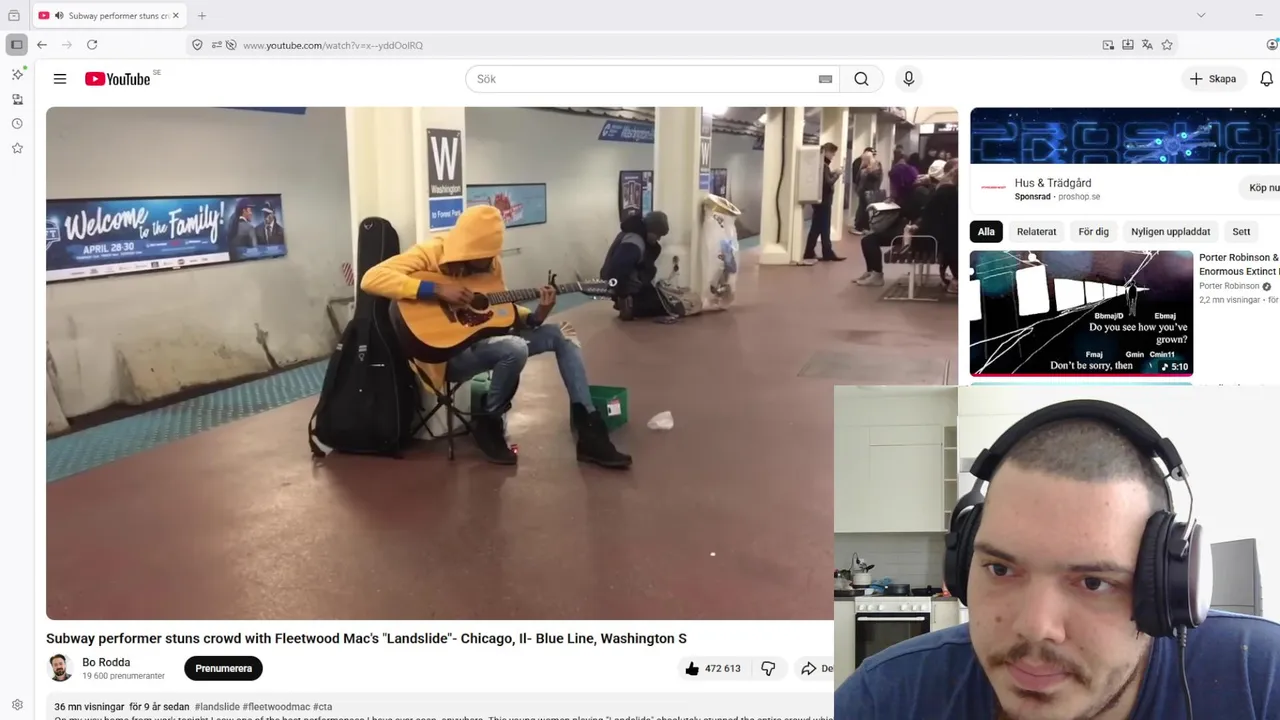Open the Porter Robinson video thumbnail
Viewport: 1280px width, 720px height.
pyautogui.click(x=1081, y=313)
